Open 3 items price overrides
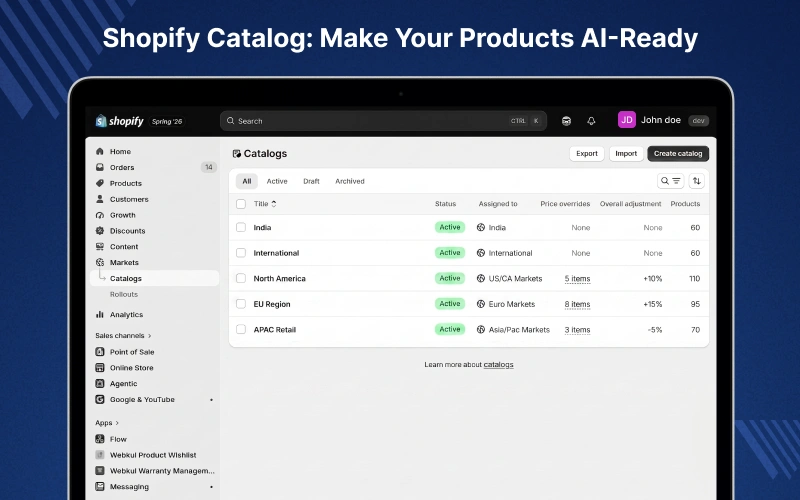The width and height of the screenshot is (800, 500). [x=577, y=330]
